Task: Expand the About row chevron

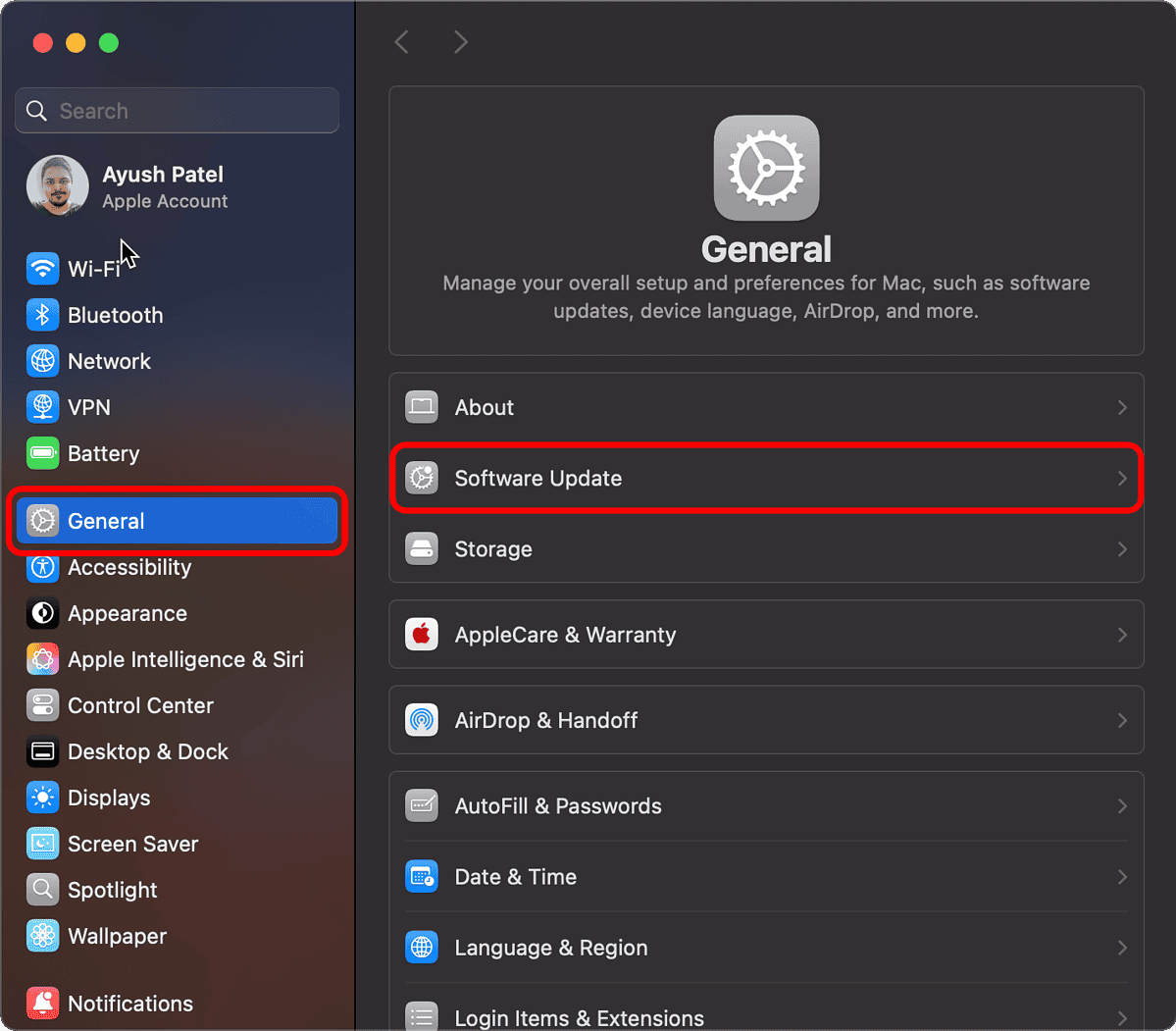Action: tap(1122, 407)
